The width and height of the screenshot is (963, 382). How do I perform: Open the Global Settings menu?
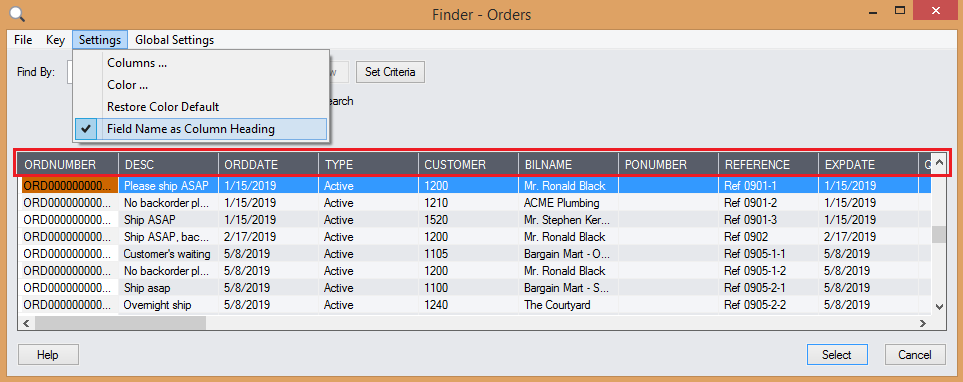(174, 40)
